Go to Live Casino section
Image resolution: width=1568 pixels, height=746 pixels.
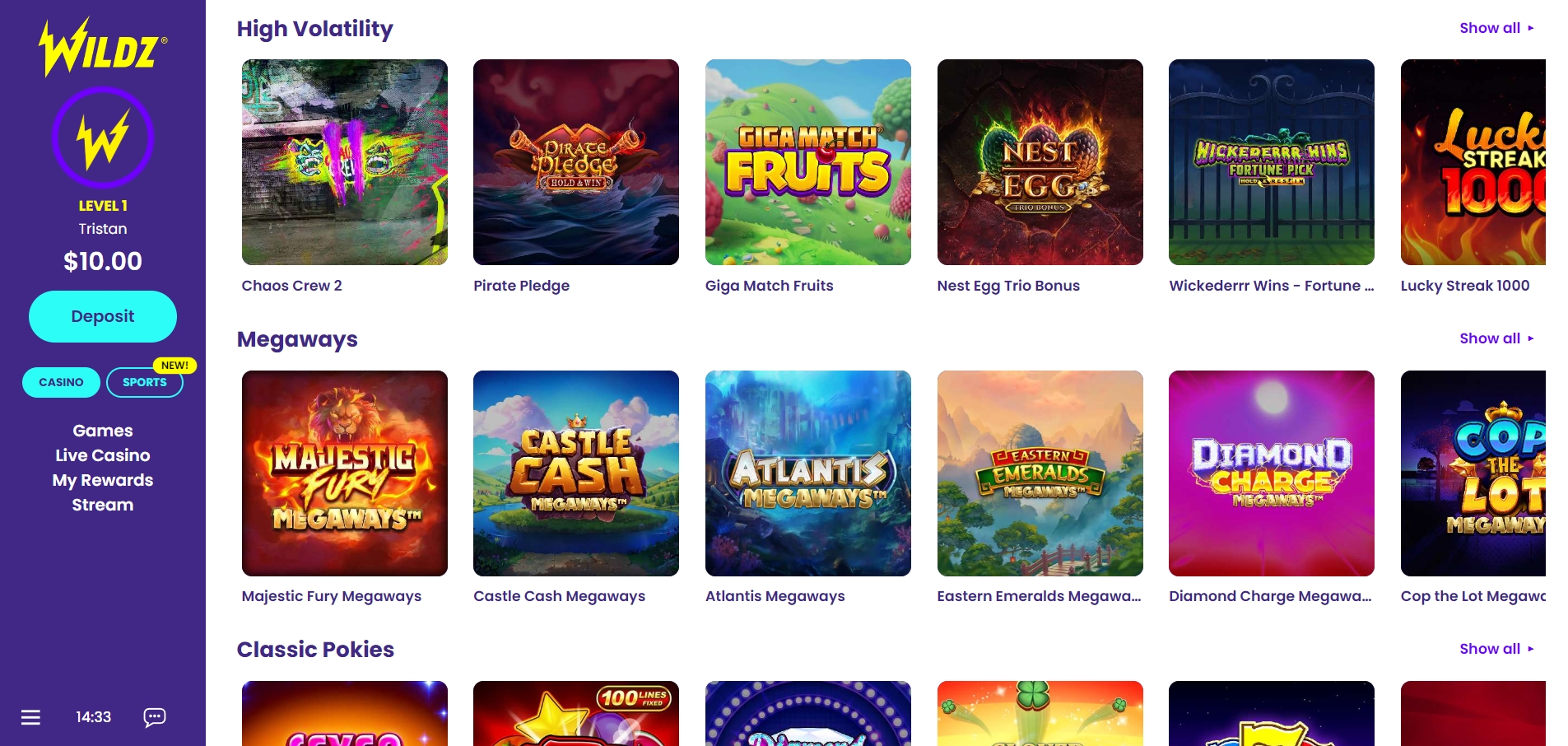[103, 455]
